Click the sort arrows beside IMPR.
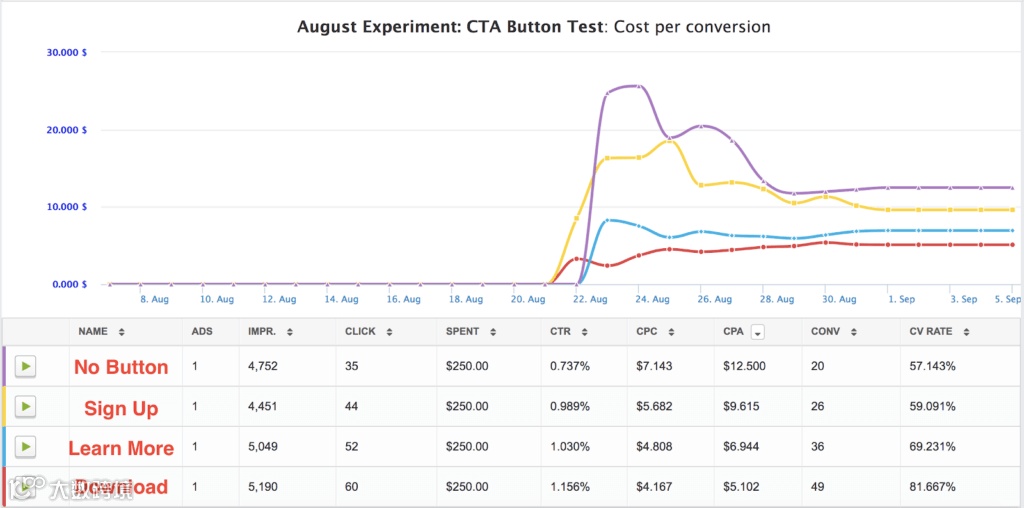Screen dimensions: 1024x508 click(289, 332)
